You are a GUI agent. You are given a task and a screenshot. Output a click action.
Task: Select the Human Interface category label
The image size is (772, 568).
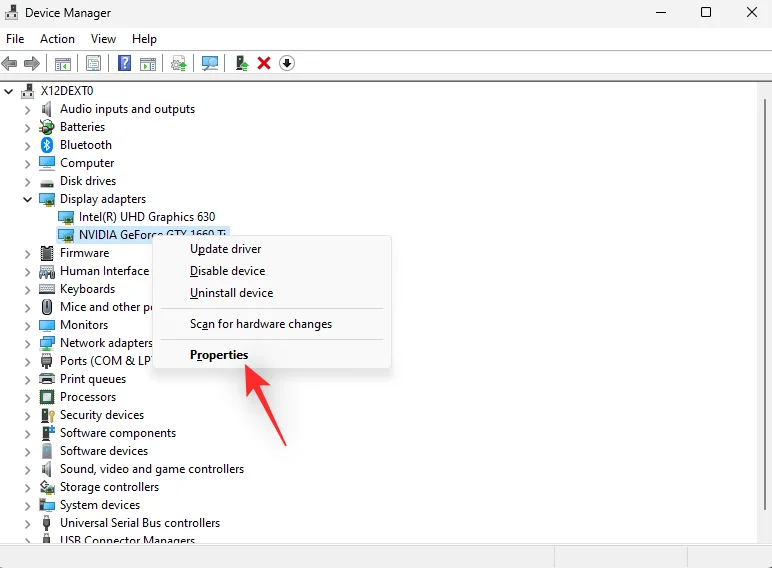(104, 271)
